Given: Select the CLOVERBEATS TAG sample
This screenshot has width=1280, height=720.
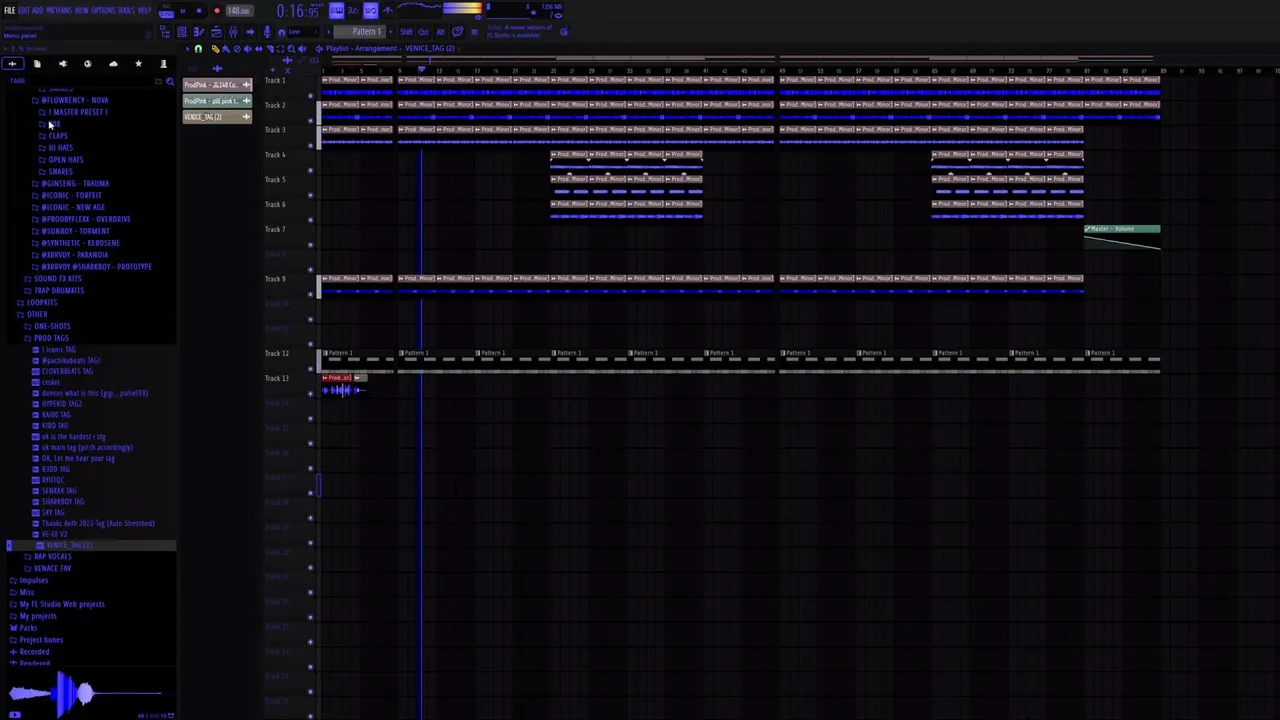Looking at the screenshot, I should click(x=62, y=371).
